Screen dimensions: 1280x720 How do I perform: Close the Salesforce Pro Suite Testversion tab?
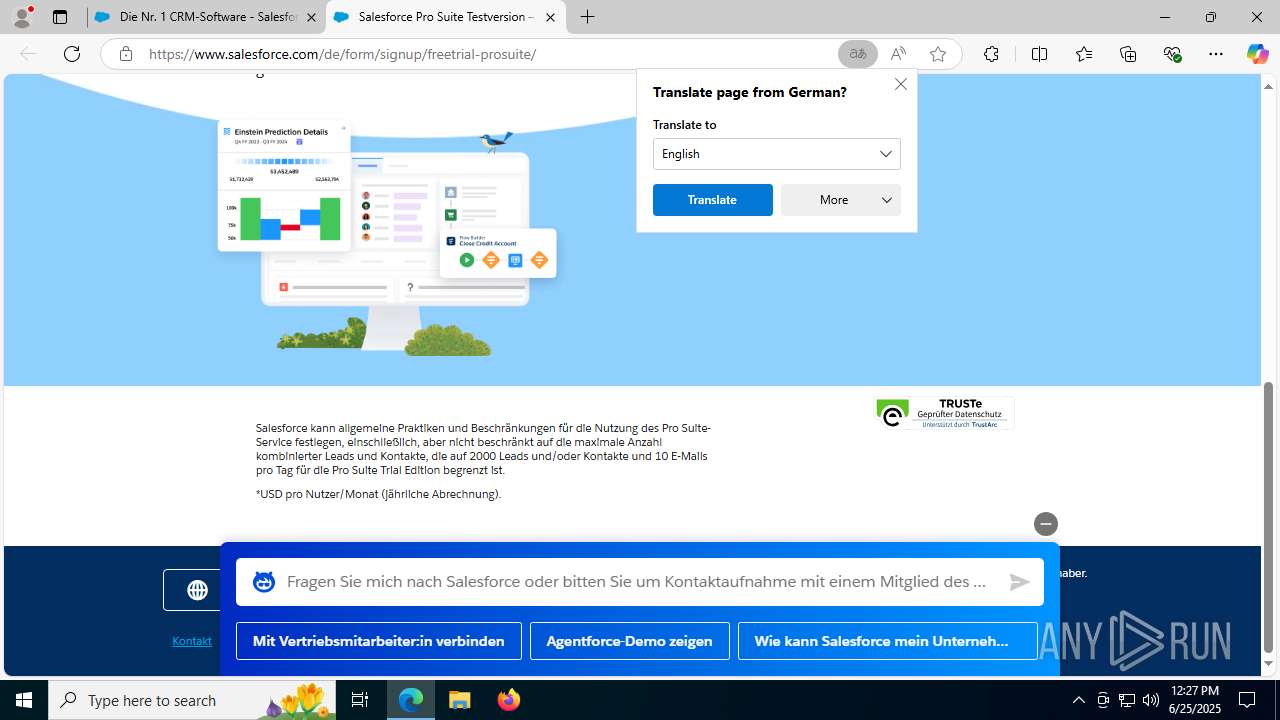(550, 17)
